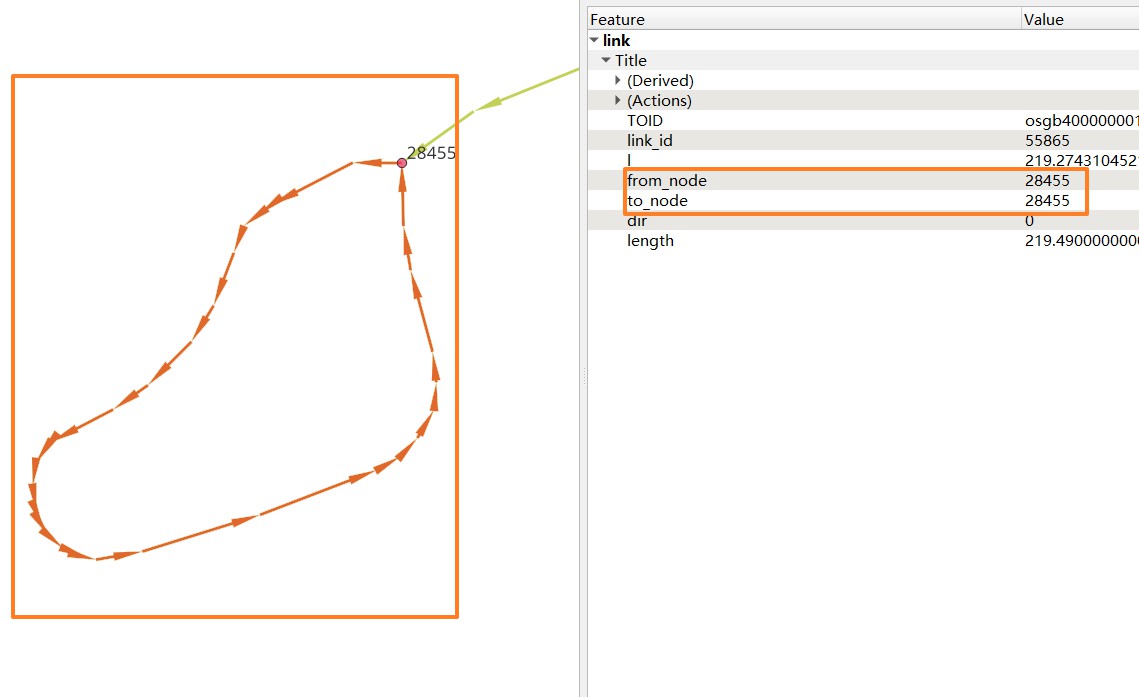
Task: Select the Title tree item
Action: (x=631, y=60)
